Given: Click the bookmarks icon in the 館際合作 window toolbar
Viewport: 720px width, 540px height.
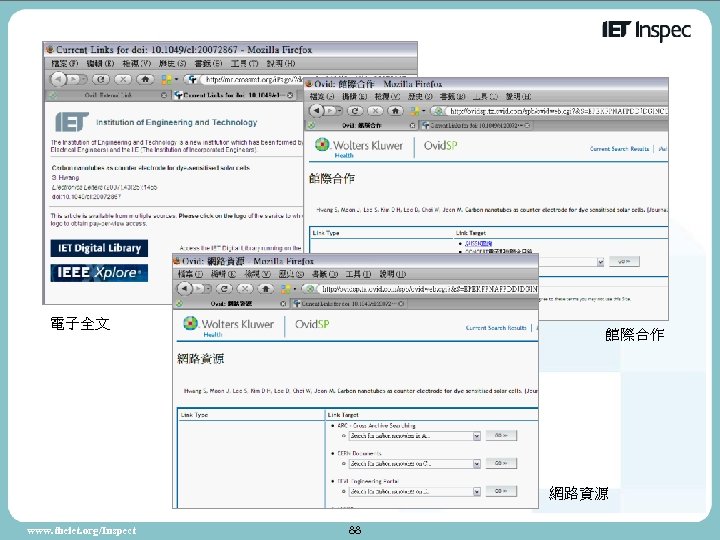Looking at the screenshot, I should coord(415,111).
